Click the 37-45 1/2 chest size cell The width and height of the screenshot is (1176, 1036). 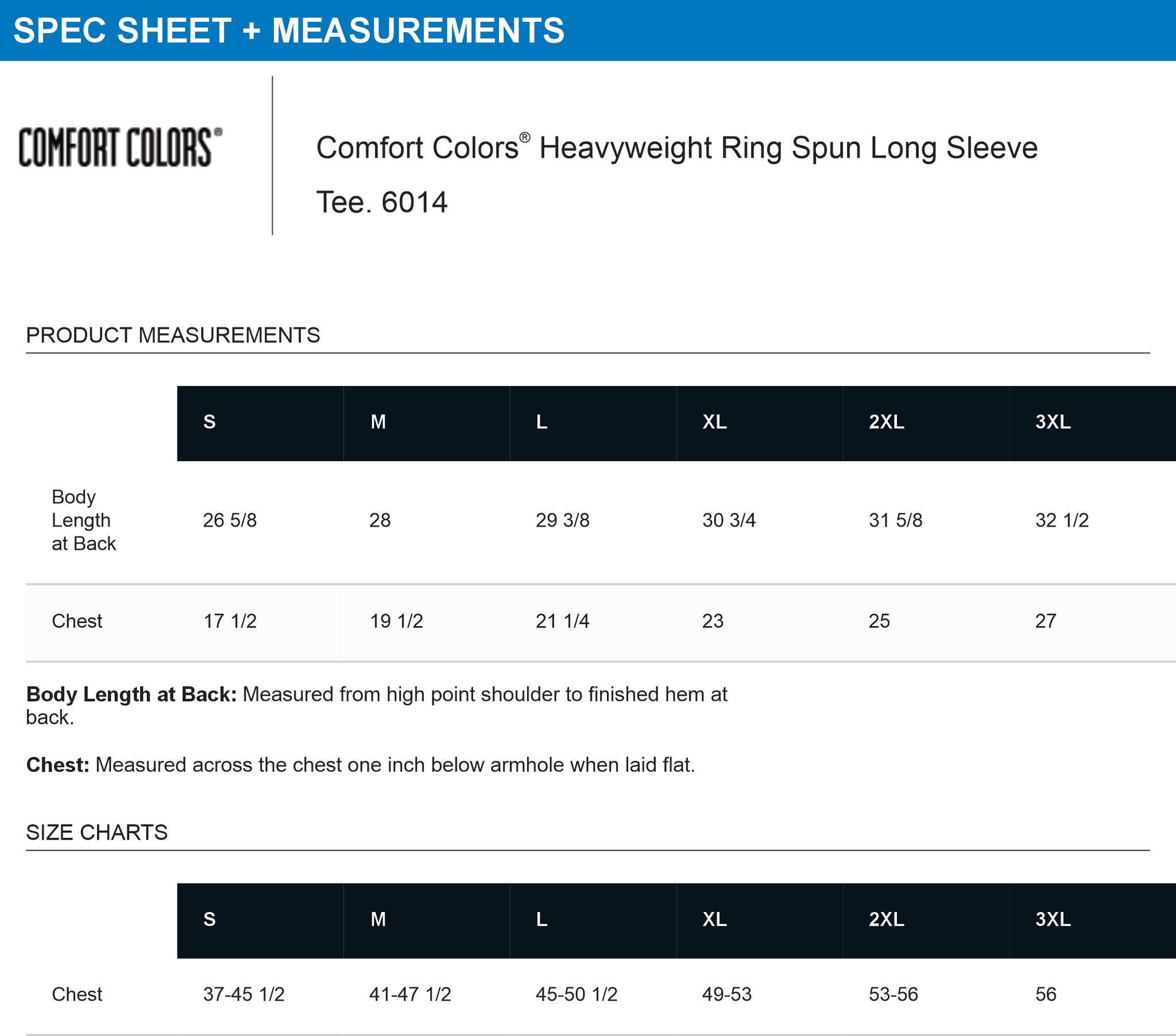[x=244, y=994]
